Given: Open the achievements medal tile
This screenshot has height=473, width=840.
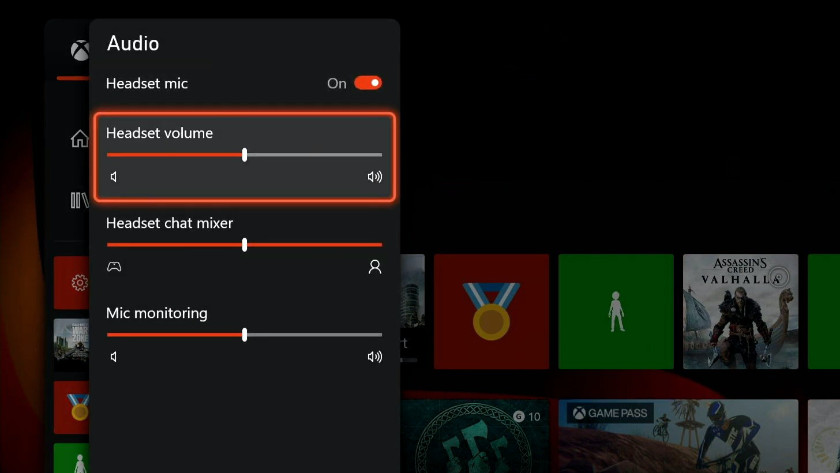Looking at the screenshot, I should pos(491,311).
